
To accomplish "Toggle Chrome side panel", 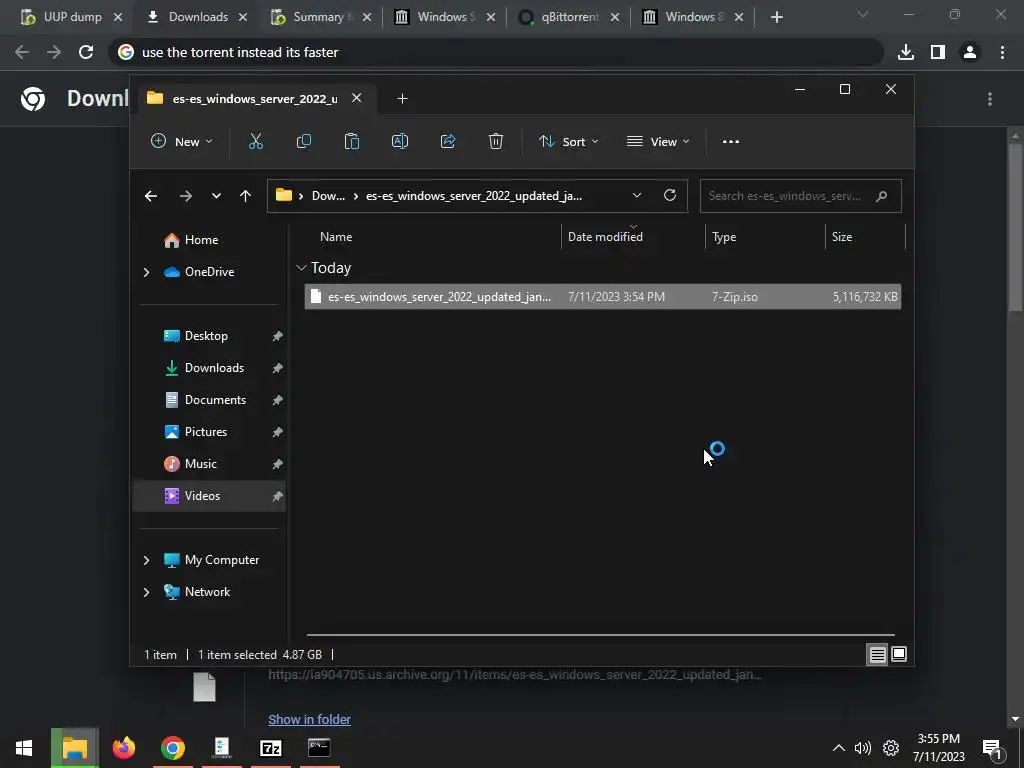I will point(938,52).
